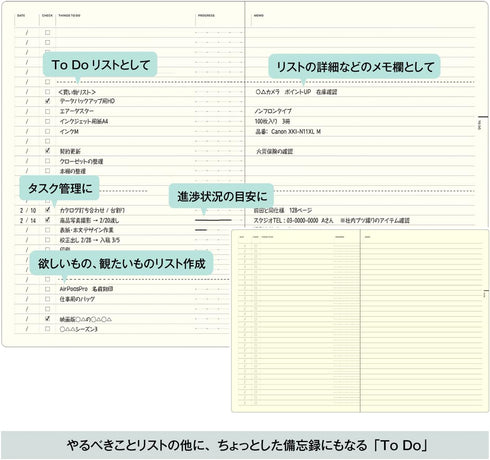Select the '校正出し 2/28 → 入稿 3/5' entry

(90, 240)
